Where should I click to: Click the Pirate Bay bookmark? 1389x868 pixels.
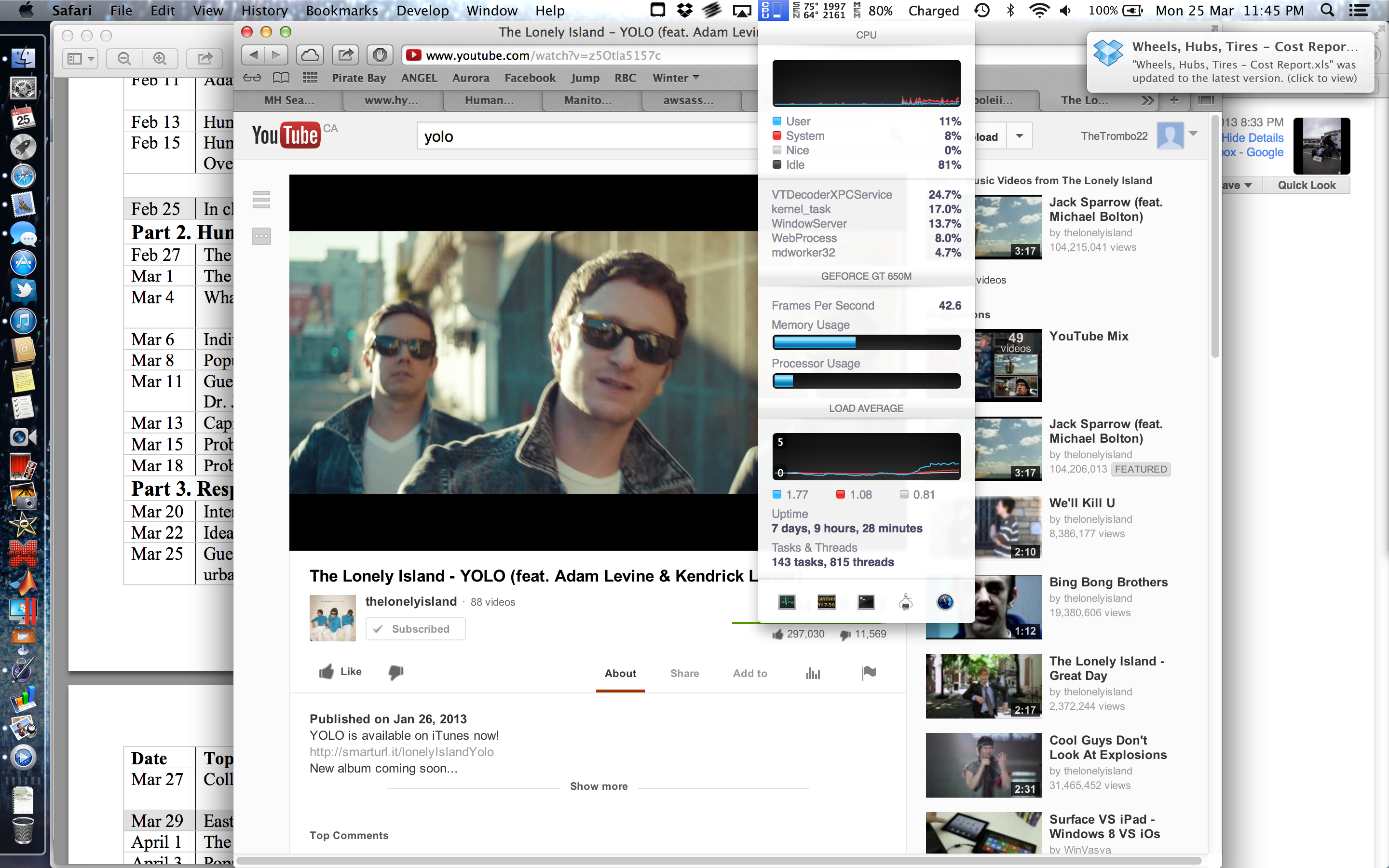(358, 78)
